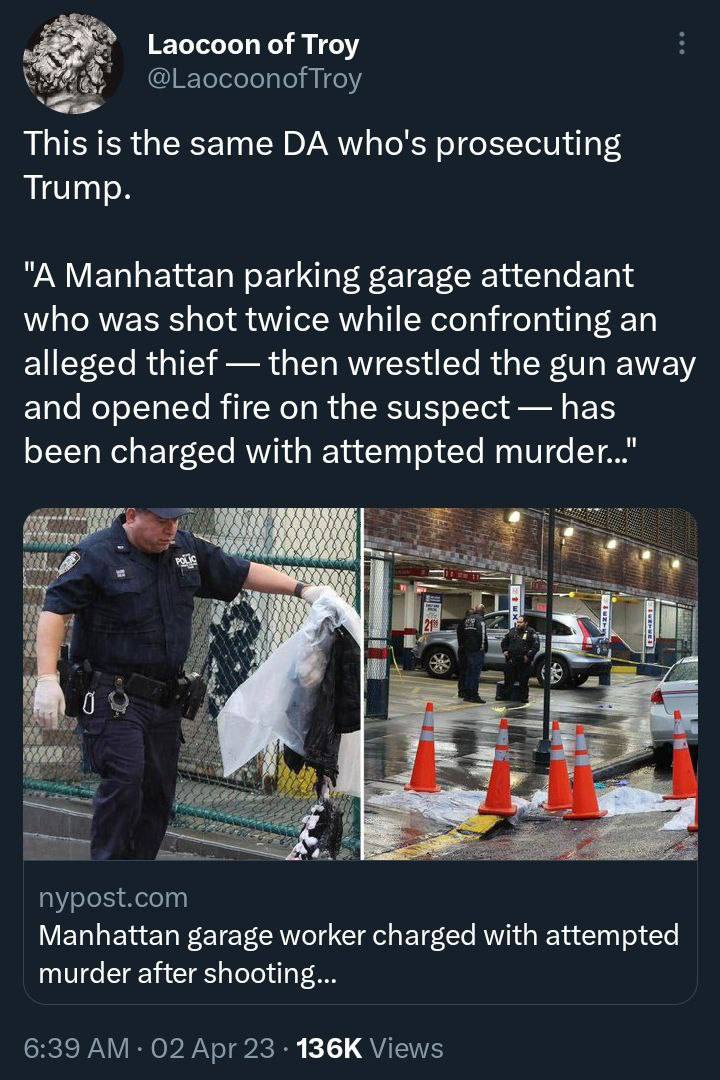
Task: View the parking garage crime scene photo
Action: [531, 683]
